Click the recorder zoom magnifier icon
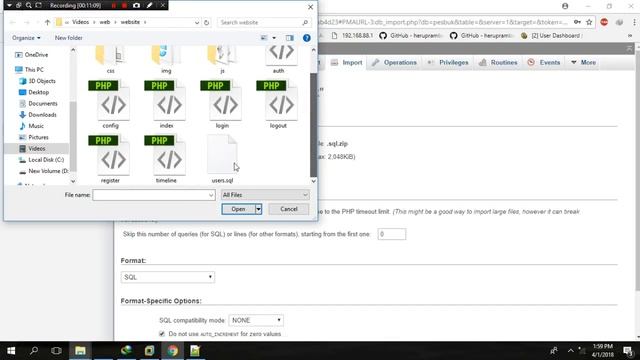This screenshot has height=360, width=640. click(29, 5)
